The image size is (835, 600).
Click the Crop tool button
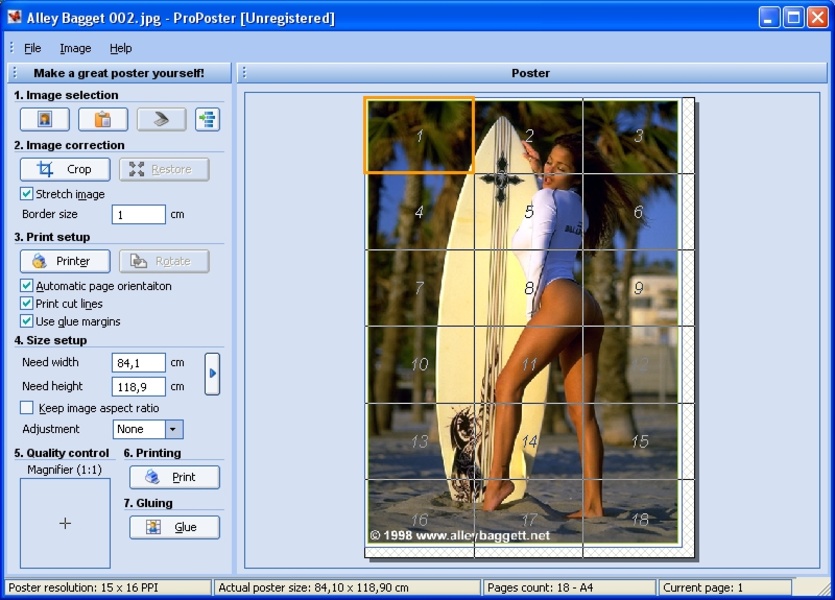[x=65, y=170]
